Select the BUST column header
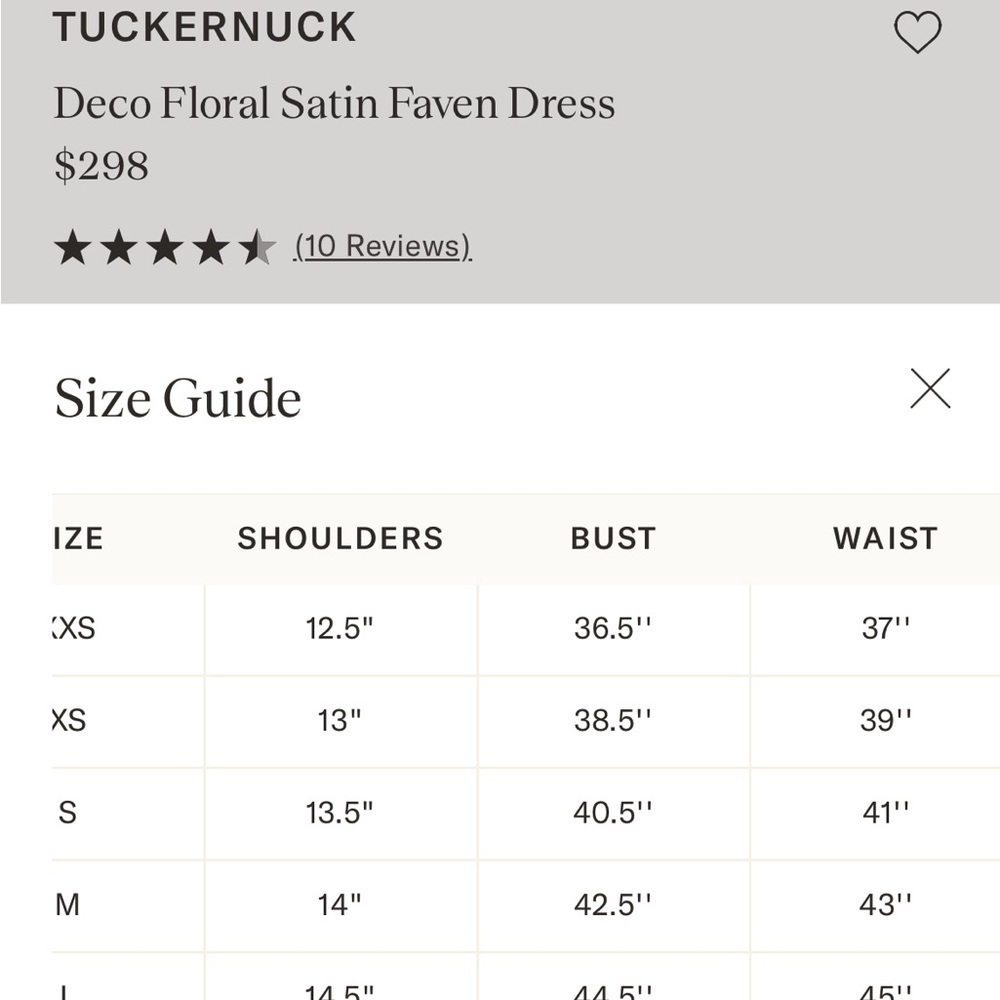This screenshot has height=1000, width=1000. coord(614,538)
